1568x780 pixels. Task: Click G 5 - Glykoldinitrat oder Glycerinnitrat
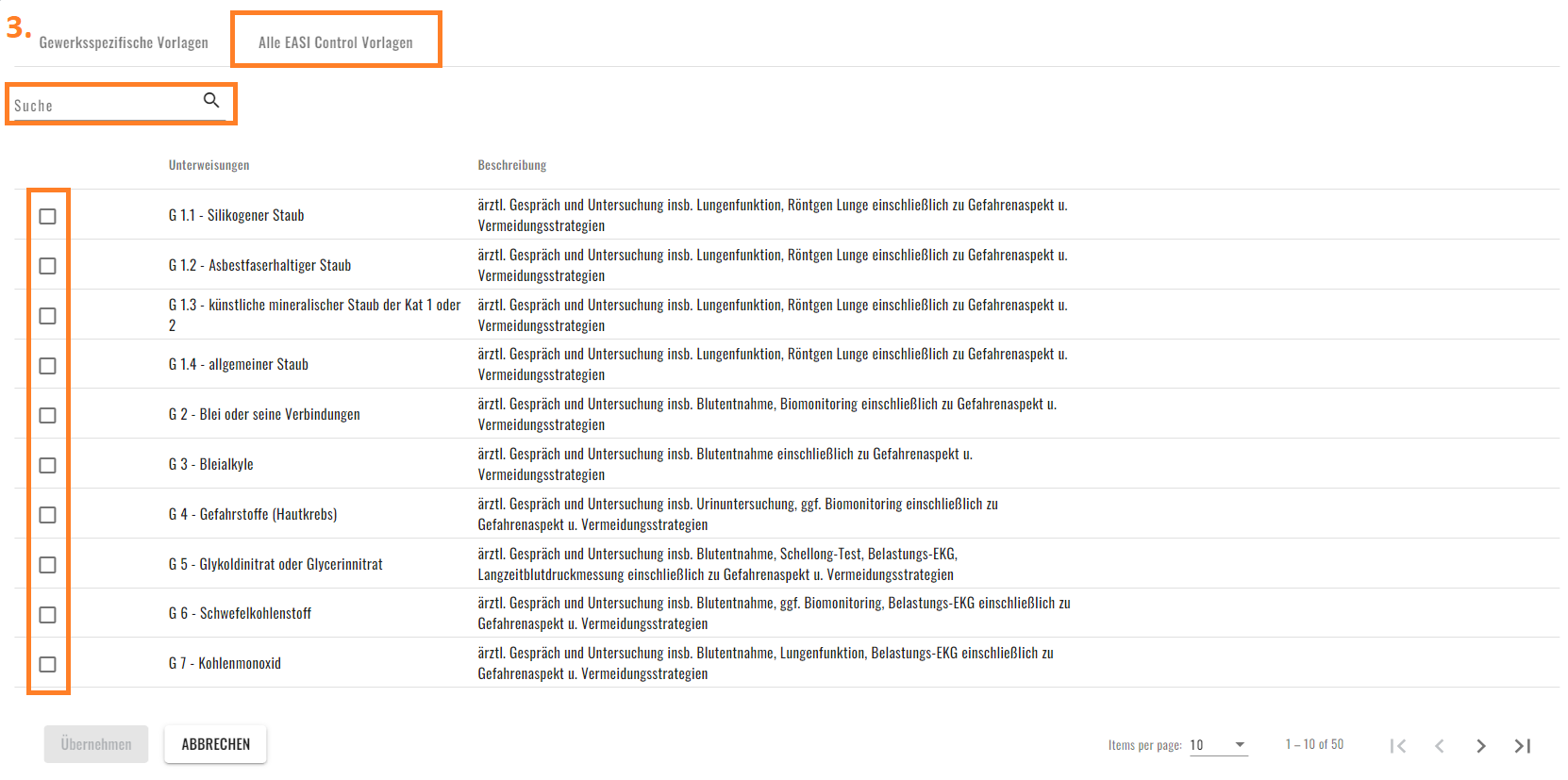tap(275, 564)
